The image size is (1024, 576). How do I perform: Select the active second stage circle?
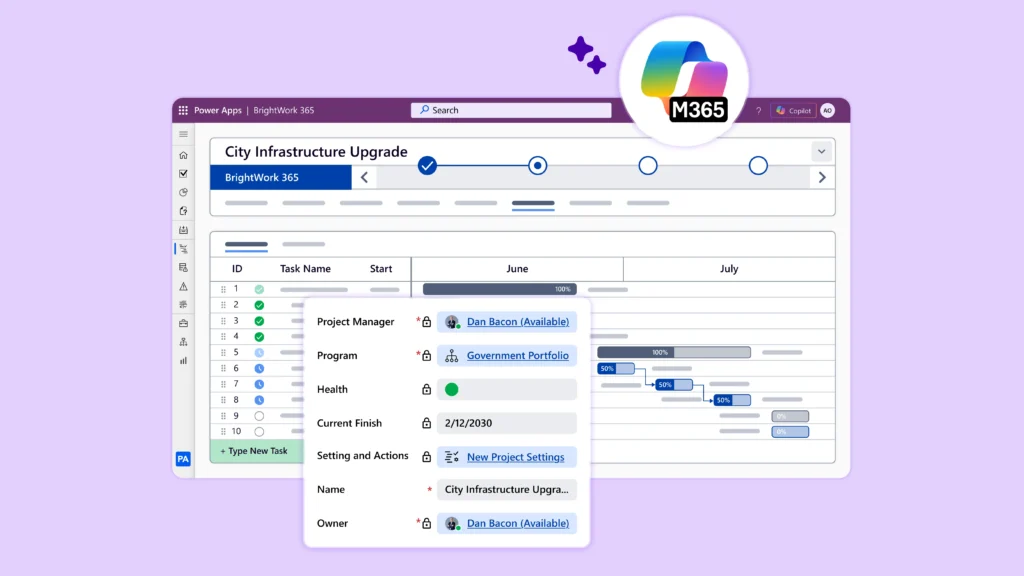click(x=537, y=166)
